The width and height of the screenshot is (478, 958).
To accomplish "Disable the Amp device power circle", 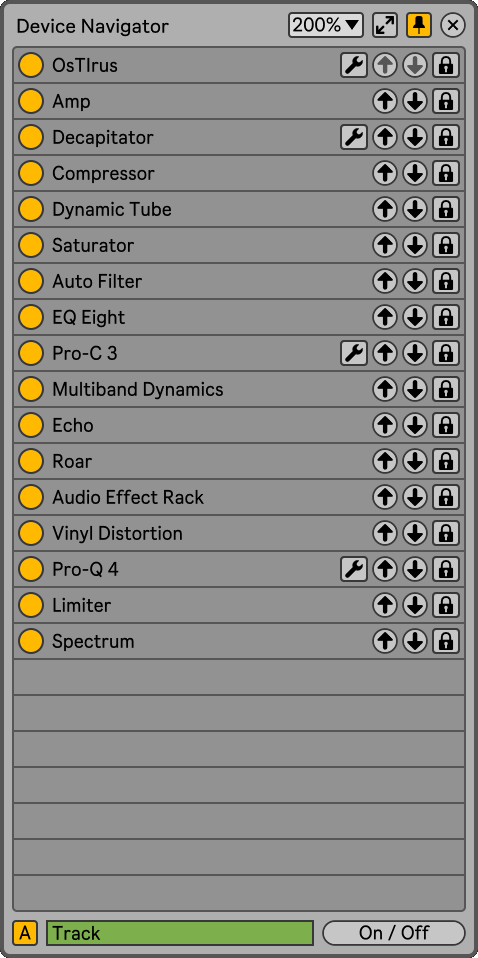I will pos(31,101).
